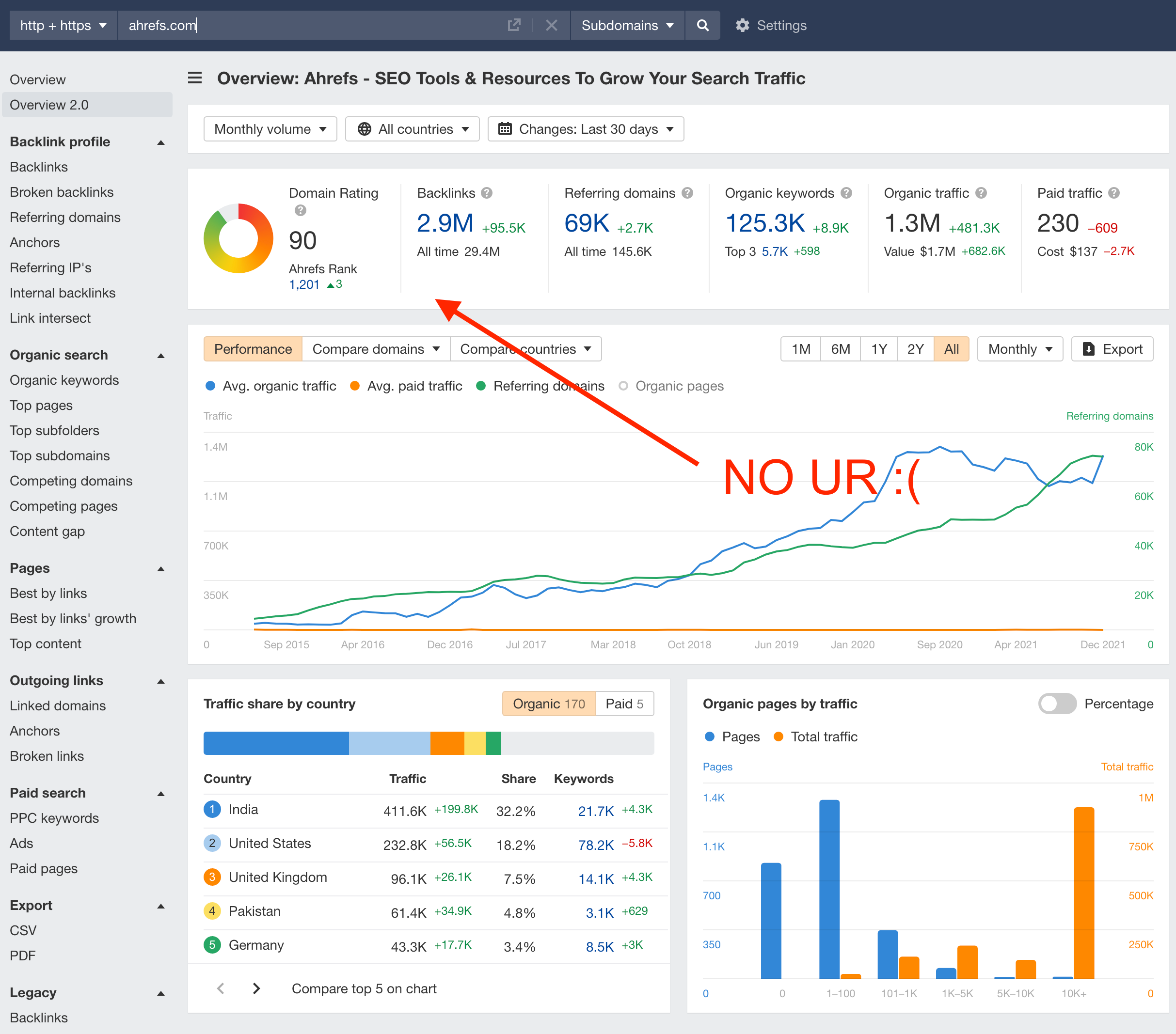Select the Performance tab
Viewport: 1176px width, 1034px height.
[x=253, y=349]
